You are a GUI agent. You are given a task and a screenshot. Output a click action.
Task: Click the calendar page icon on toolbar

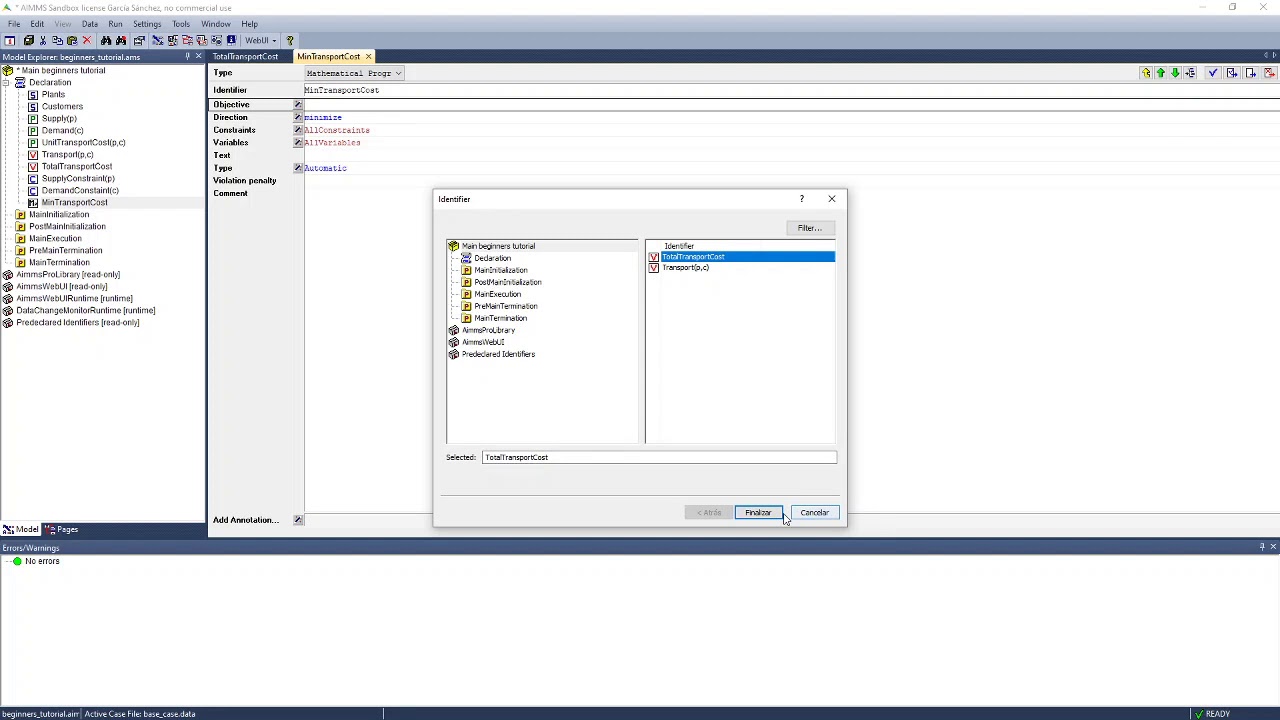pyautogui.click(x=10, y=41)
